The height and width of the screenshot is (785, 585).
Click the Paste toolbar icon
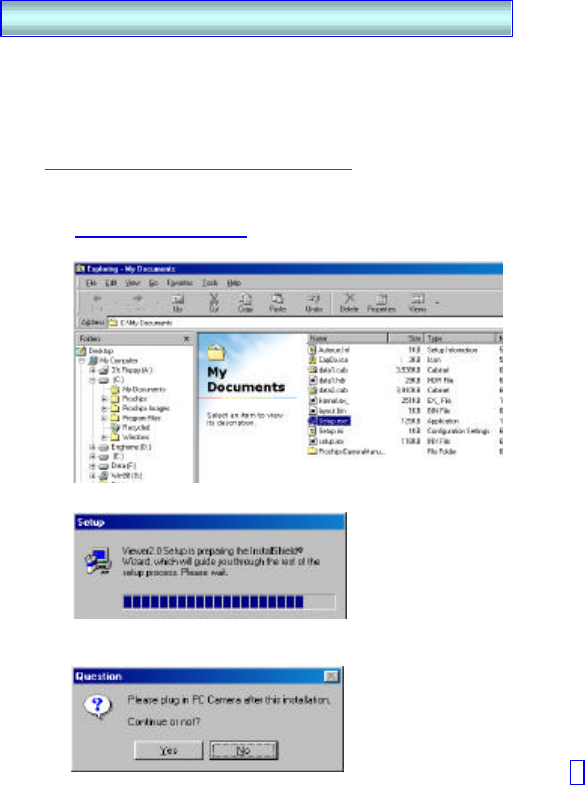coord(278,303)
